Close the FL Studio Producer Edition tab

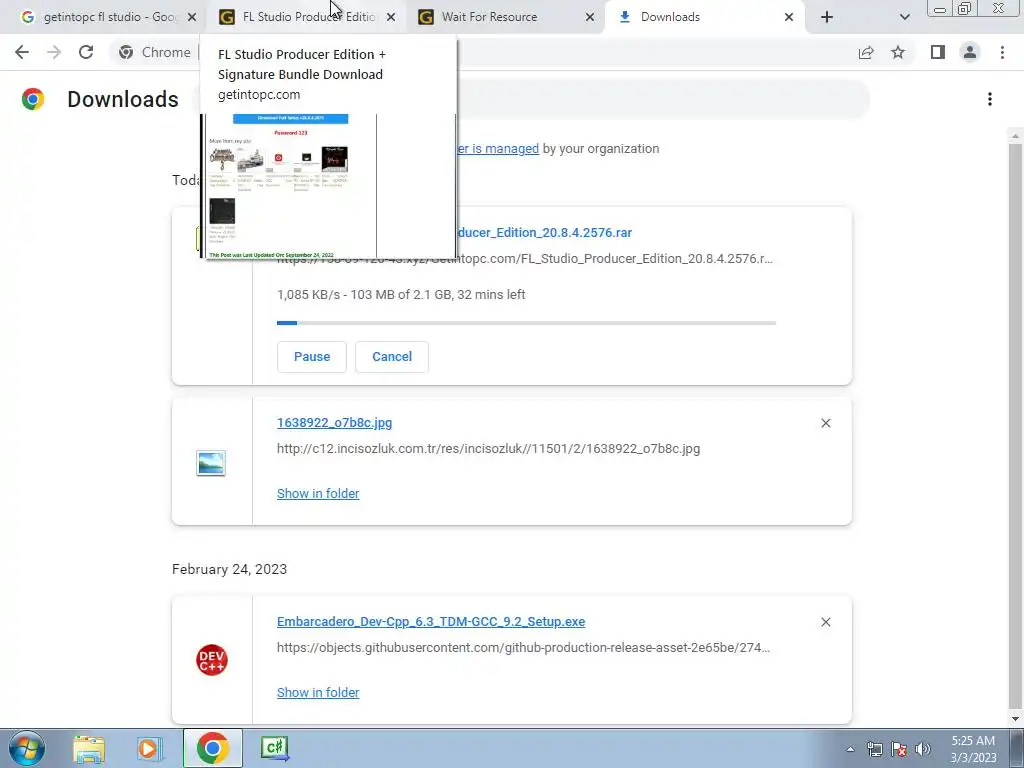(391, 17)
